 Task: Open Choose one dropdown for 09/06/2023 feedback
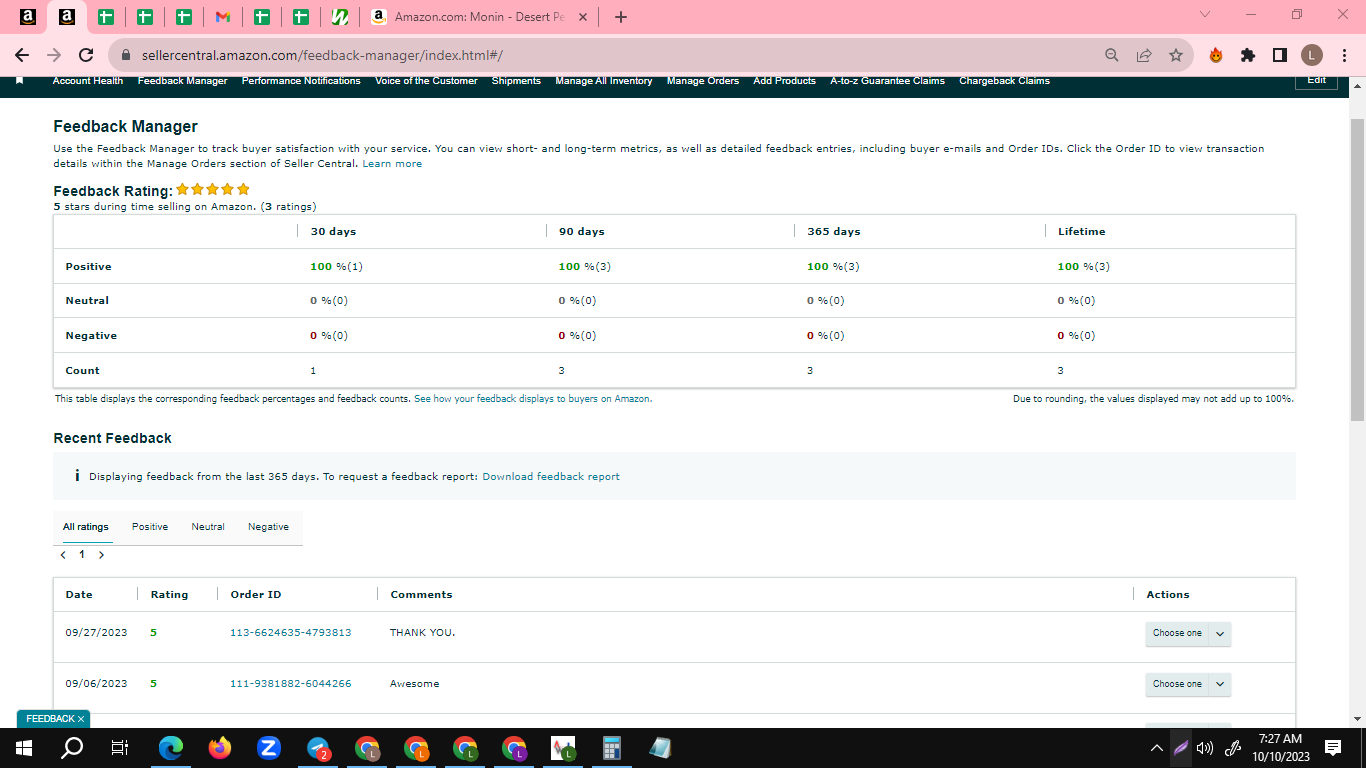[x=1188, y=684]
